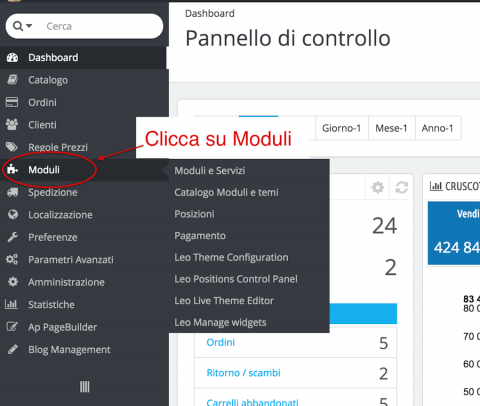This screenshot has width=480, height=406.
Task: Click the blue Vendite sales tile
Action: pyautogui.click(x=454, y=233)
